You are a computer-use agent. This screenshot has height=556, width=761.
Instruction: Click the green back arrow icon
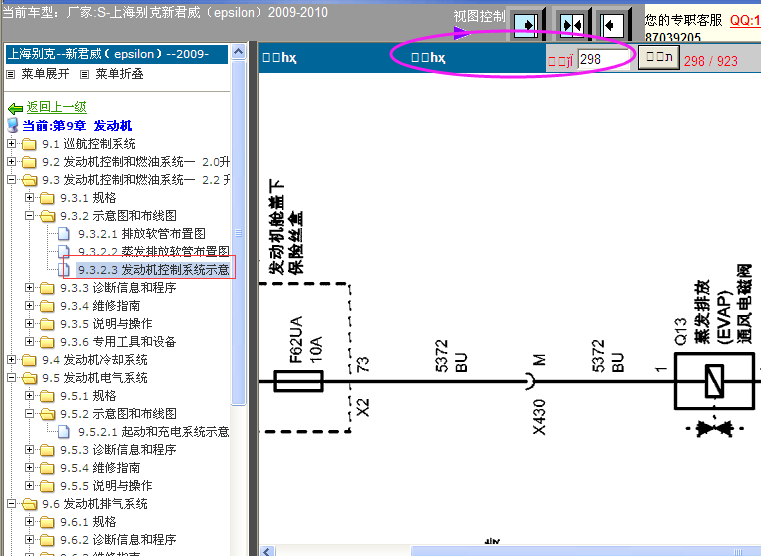coord(16,108)
